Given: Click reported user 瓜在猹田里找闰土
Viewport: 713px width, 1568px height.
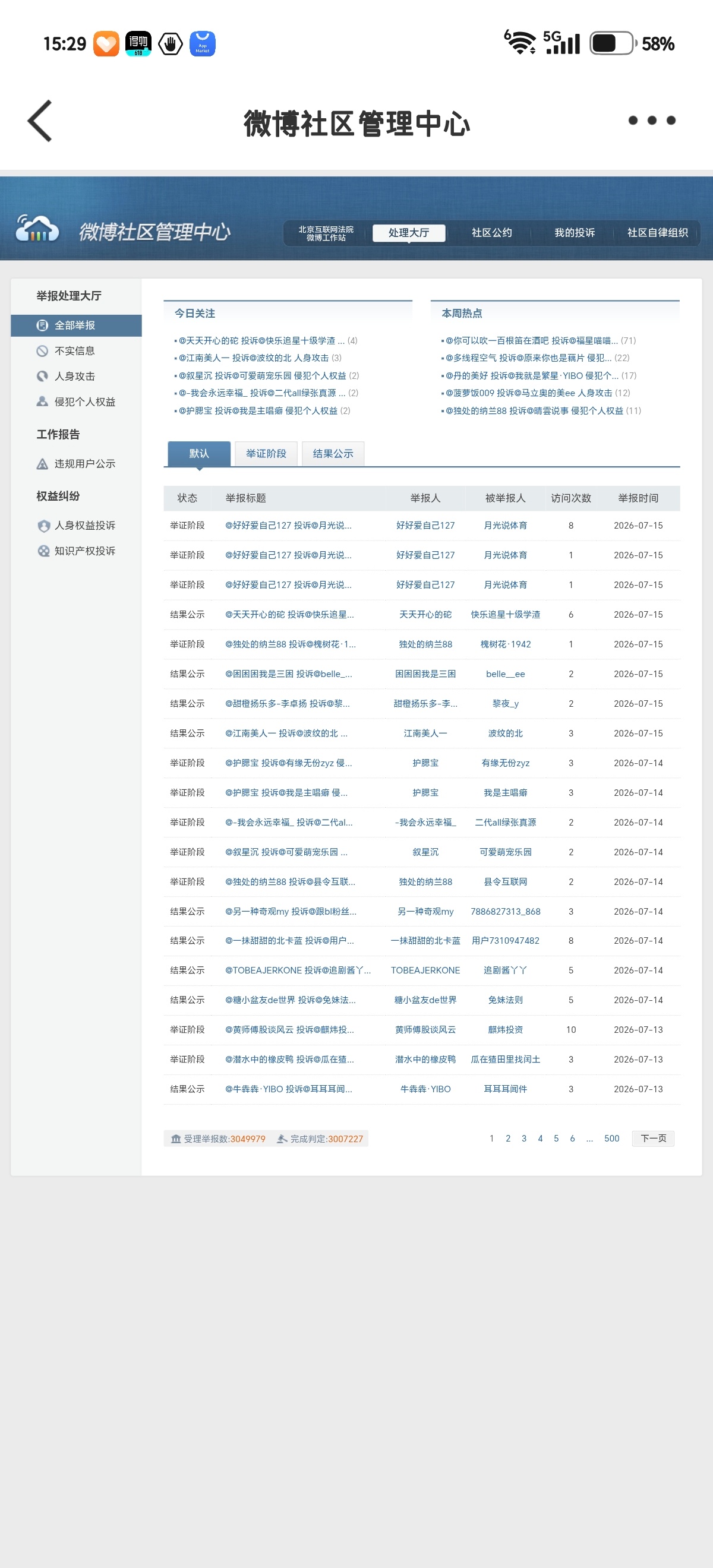Looking at the screenshot, I should point(506,1060).
